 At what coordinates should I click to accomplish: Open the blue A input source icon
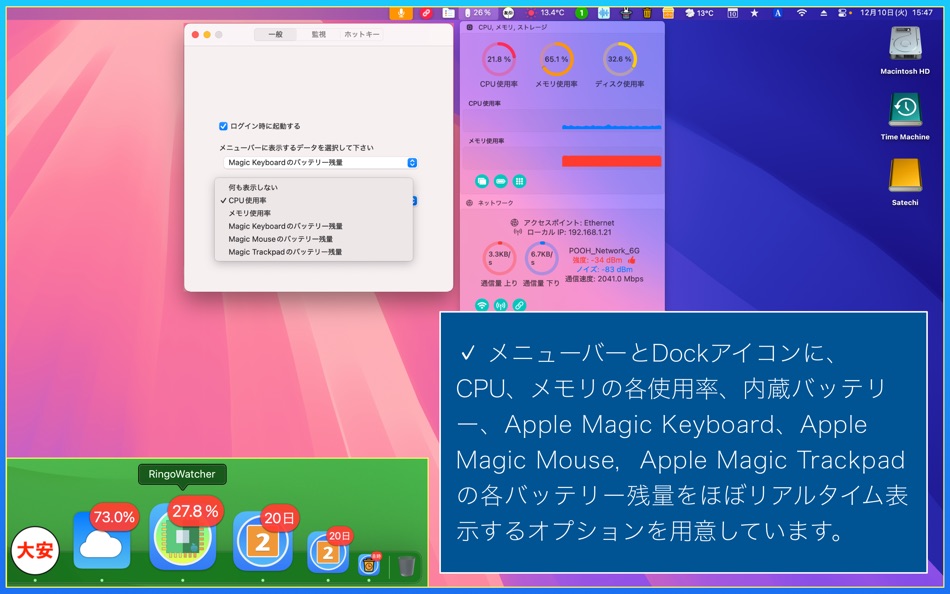(778, 13)
